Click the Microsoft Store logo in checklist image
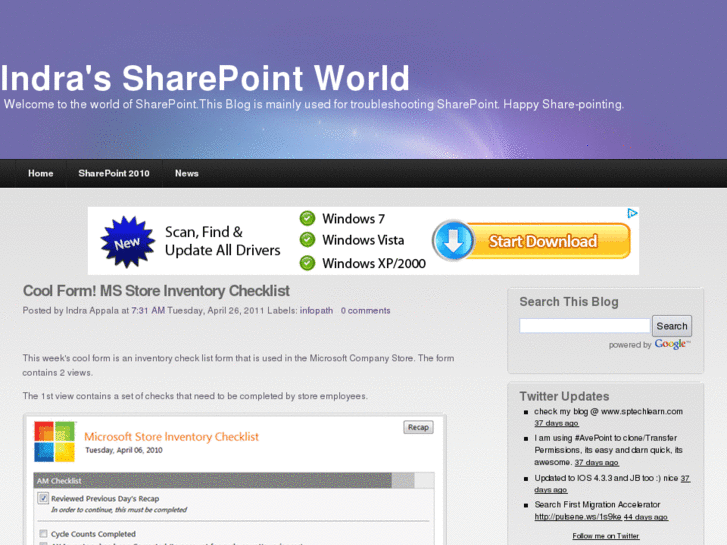The height and width of the screenshot is (545, 727). tap(55, 442)
